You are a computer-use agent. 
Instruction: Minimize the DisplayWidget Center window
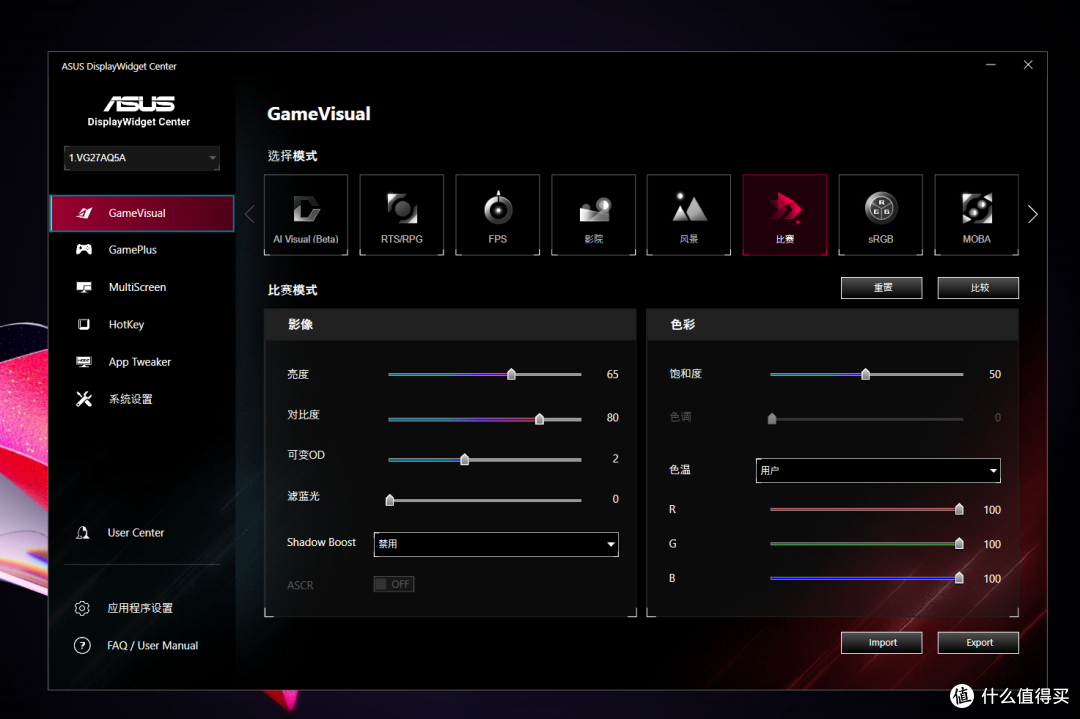tap(990, 65)
